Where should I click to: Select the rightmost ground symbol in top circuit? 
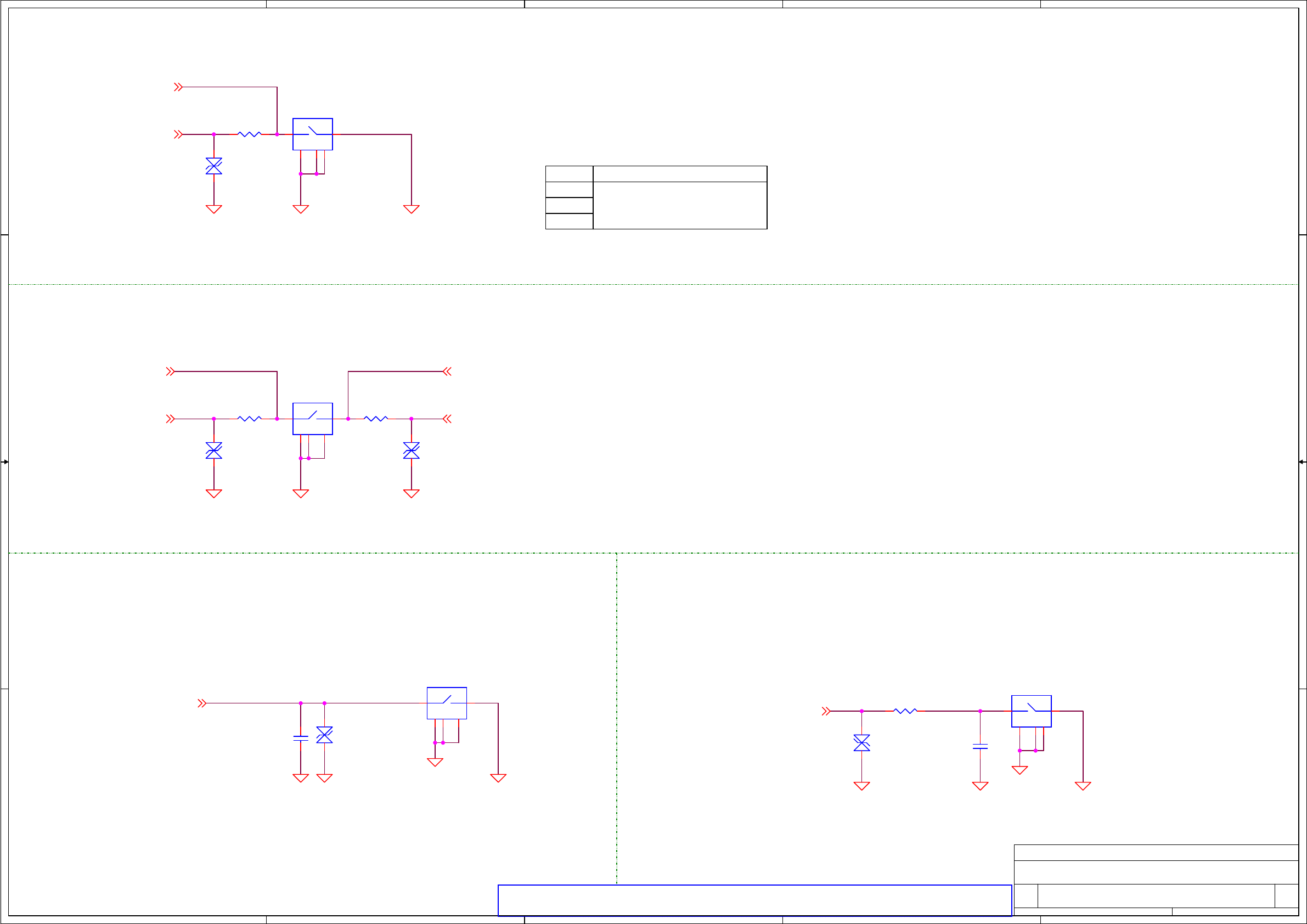(x=411, y=209)
